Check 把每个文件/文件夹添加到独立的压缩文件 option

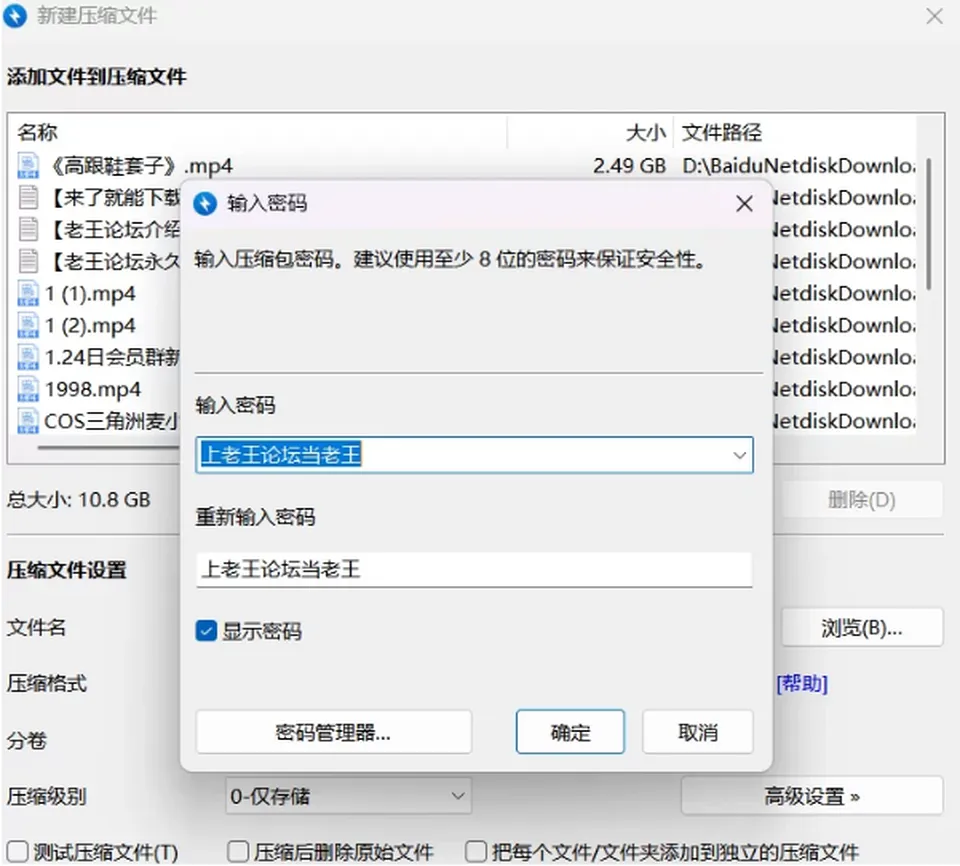[476, 851]
